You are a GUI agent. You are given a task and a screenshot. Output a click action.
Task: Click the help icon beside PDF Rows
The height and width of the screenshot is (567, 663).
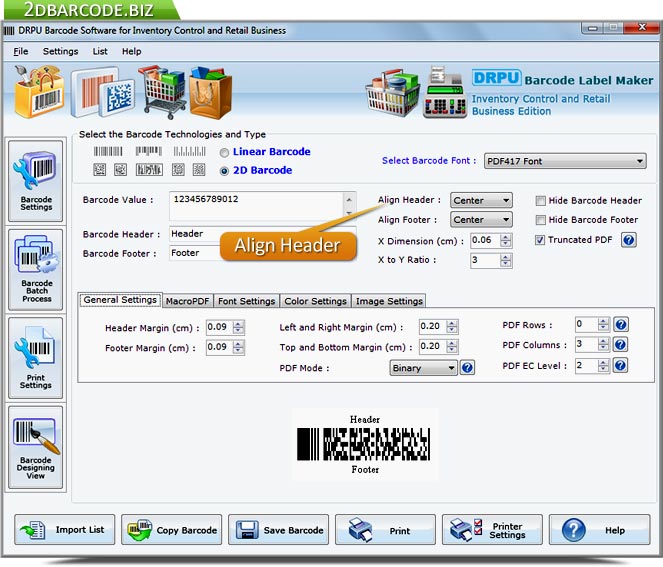tap(621, 325)
